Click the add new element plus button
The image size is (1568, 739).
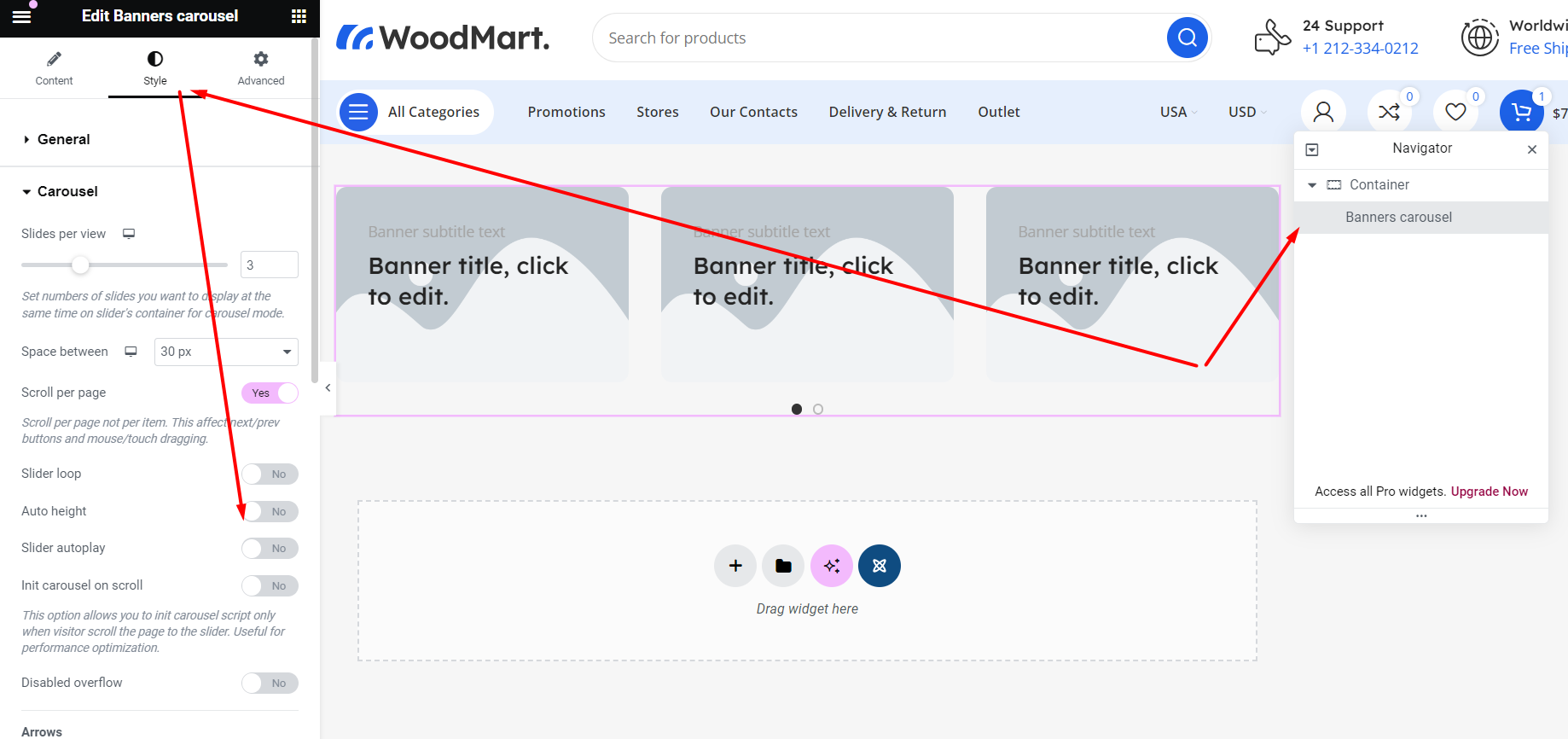point(735,566)
